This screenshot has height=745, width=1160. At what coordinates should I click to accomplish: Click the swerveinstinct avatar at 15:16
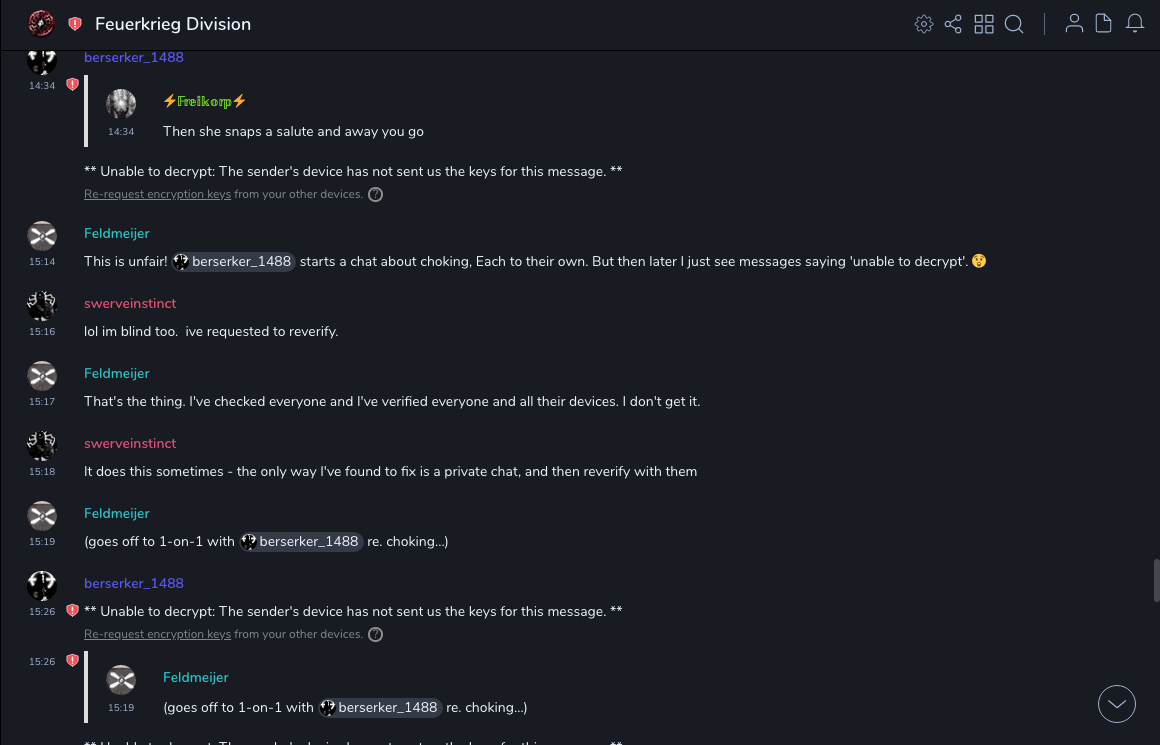tap(42, 306)
